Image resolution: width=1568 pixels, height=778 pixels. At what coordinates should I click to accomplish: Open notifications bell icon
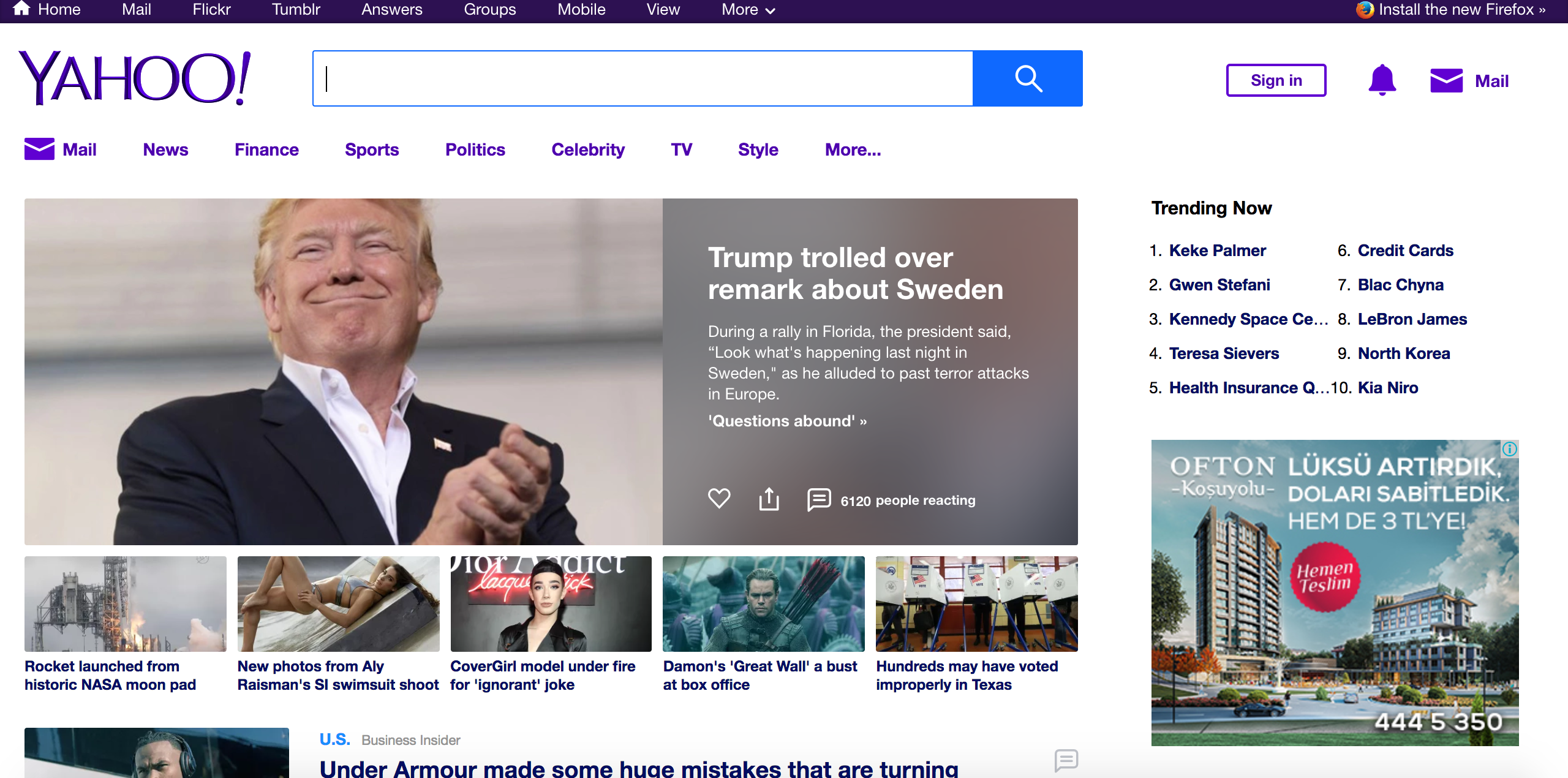coord(1382,80)
